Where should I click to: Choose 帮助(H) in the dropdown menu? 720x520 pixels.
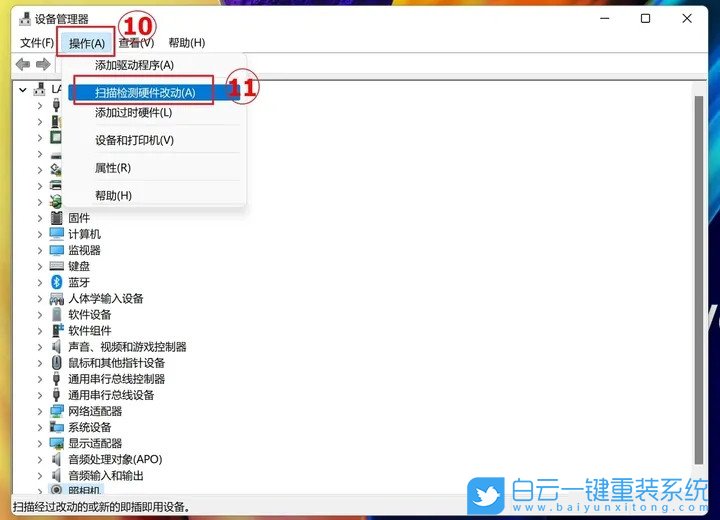[x=113, y=196]
